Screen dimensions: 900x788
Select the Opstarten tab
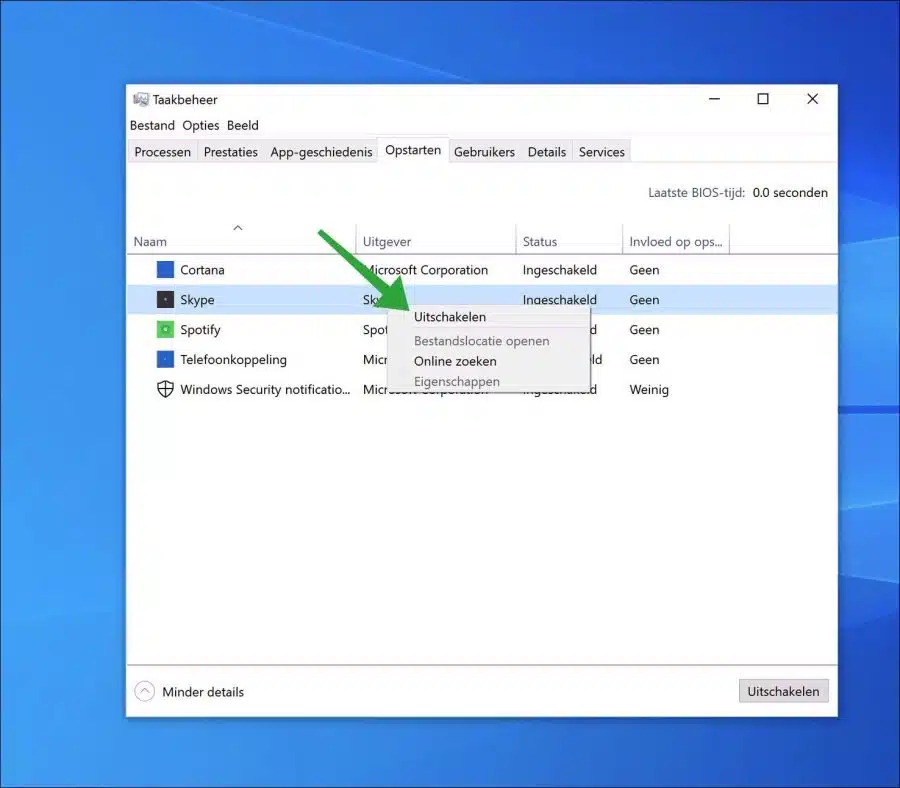coord(413,150)
